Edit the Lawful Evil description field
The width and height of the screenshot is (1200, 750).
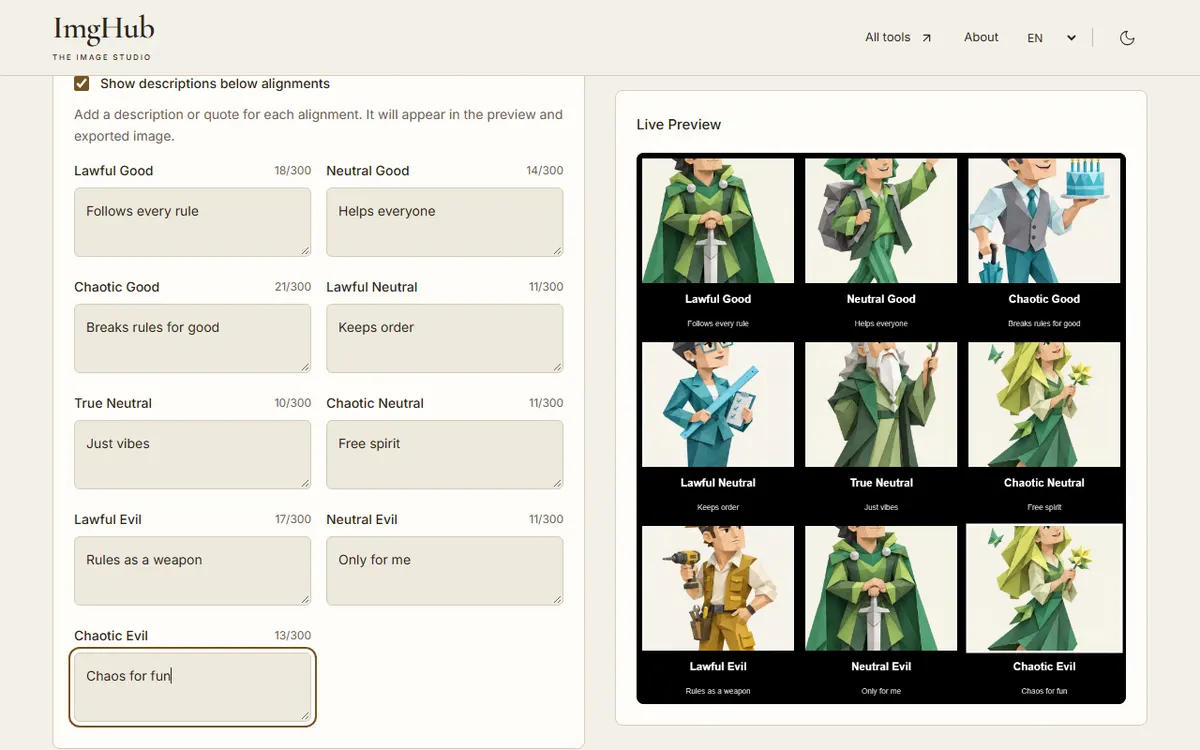point(192,571)
